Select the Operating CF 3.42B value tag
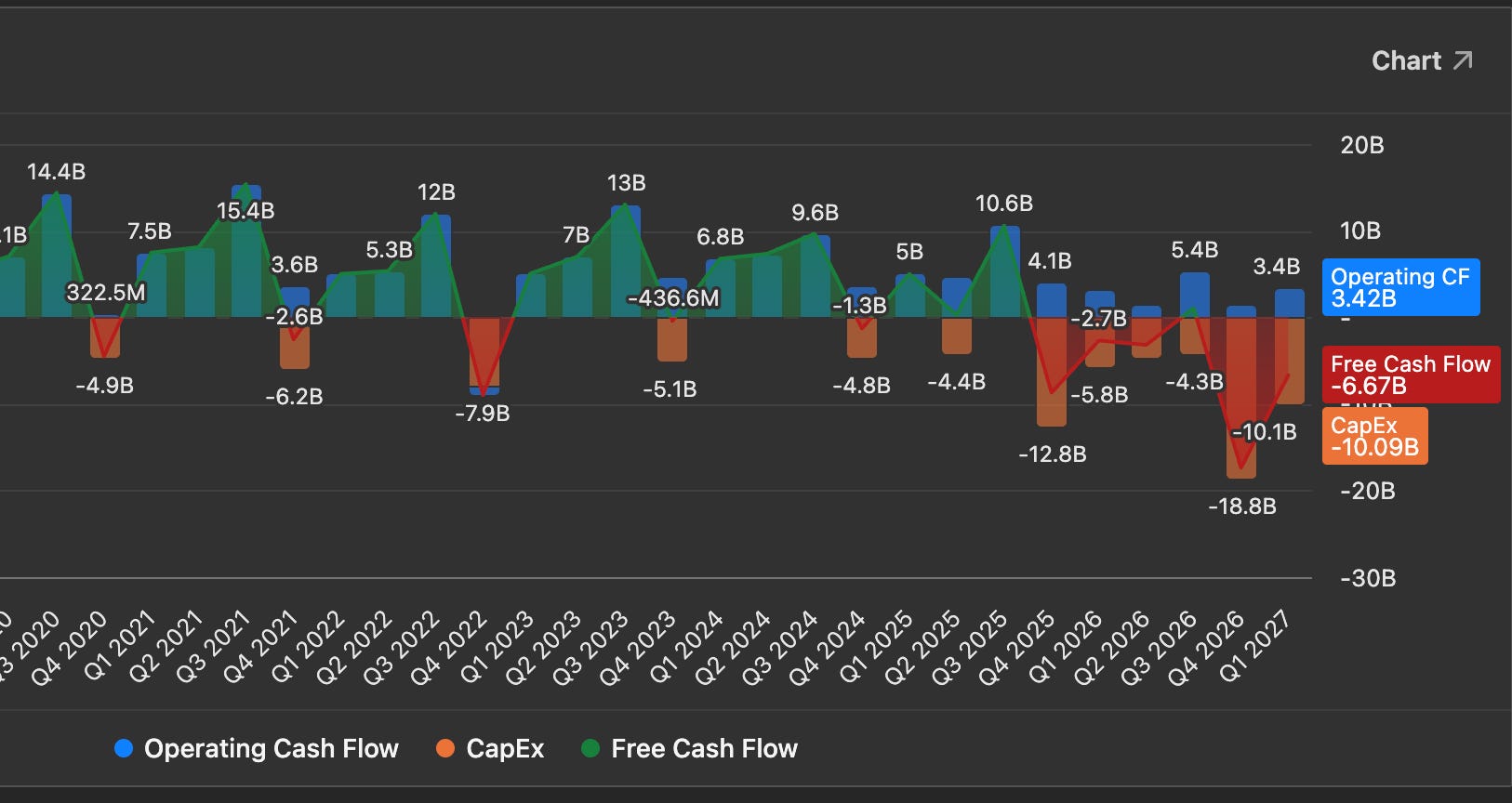The width and height of the screenshot is (1512, 803). click(1401, 287)
